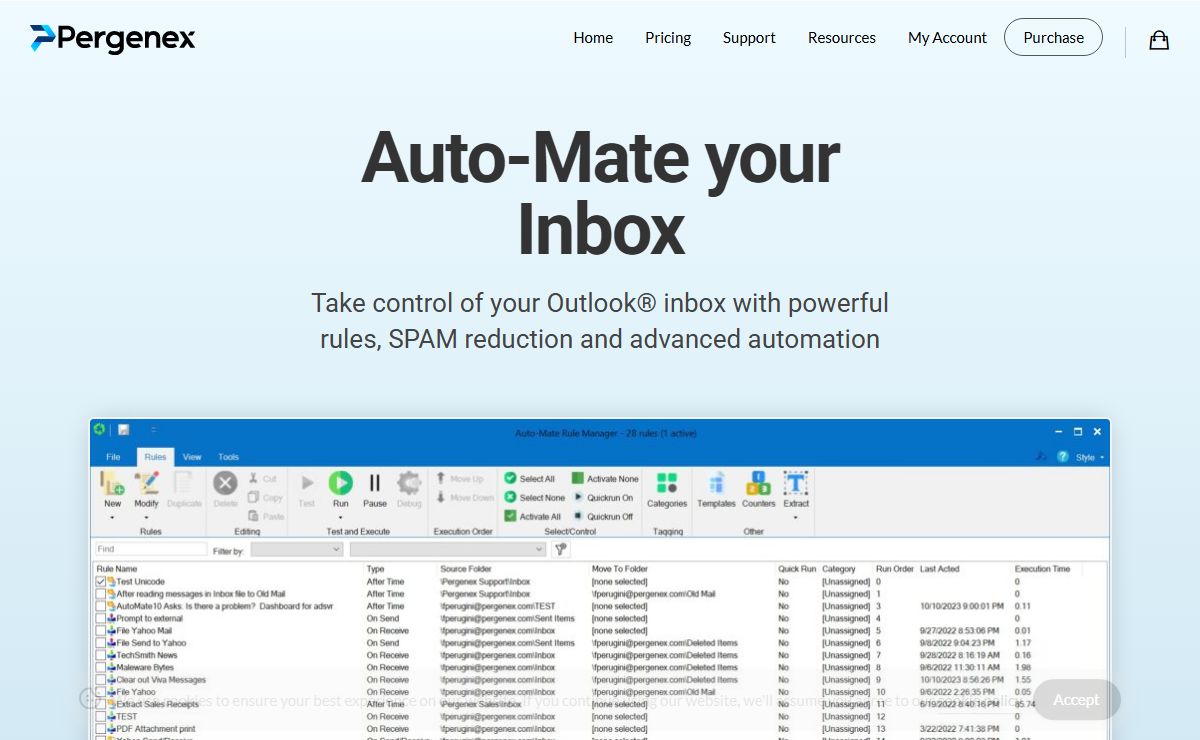
Task: Open My Account link
Action: (947, 38)
